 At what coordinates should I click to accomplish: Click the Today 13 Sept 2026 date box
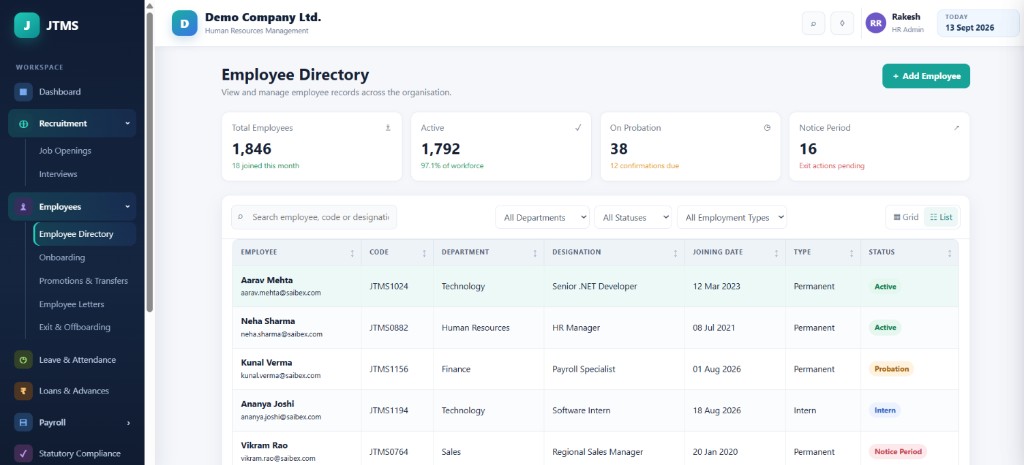click(x=978, y=23)
